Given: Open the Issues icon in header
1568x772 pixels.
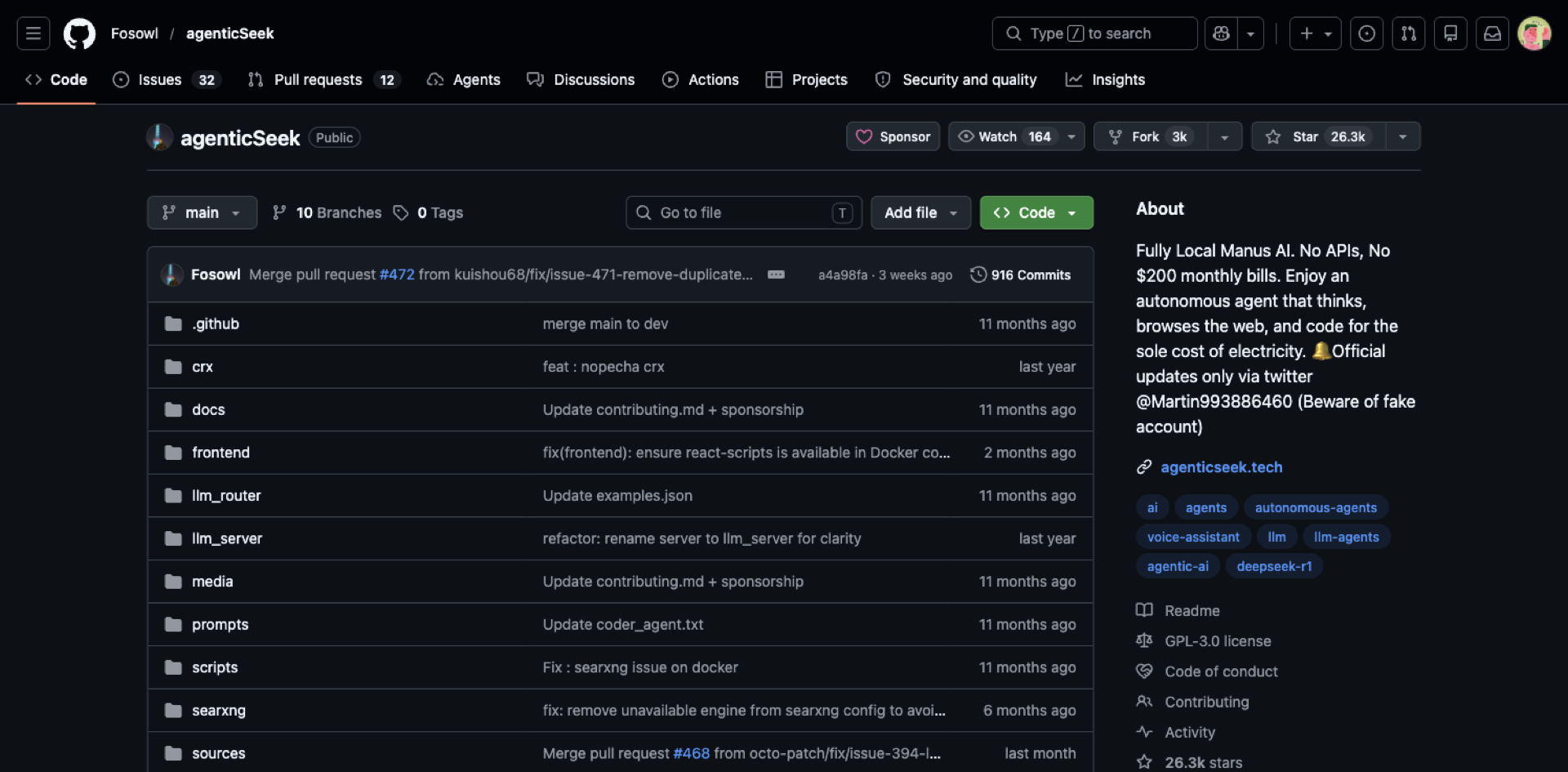Looking at the screenshot, I should [1366, 33].
